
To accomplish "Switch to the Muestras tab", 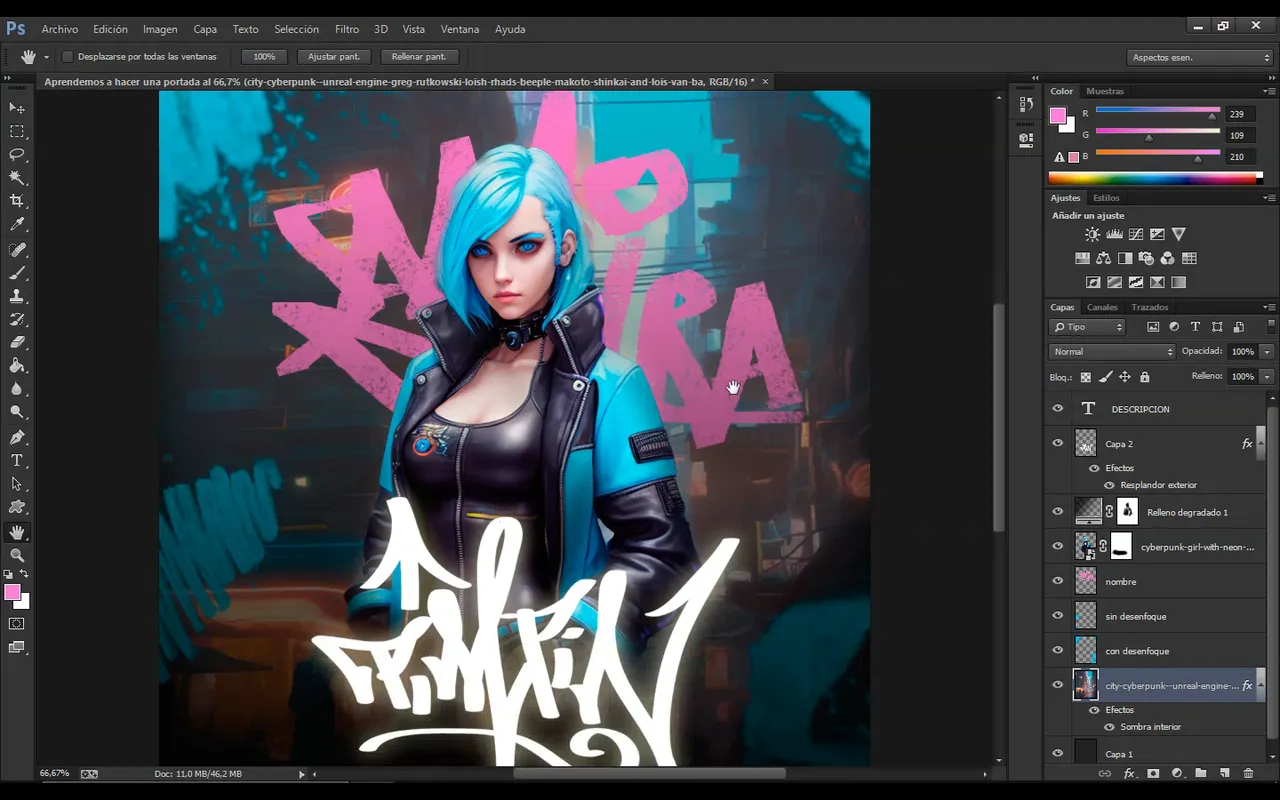I will pos(1105,91).
